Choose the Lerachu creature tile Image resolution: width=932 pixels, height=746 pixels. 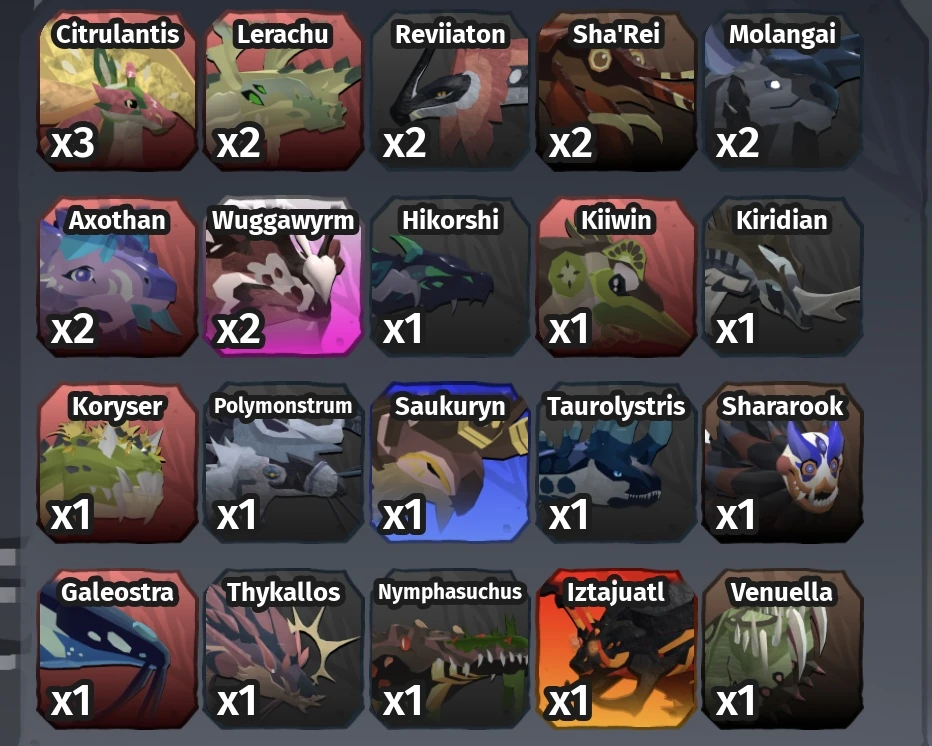284,91
